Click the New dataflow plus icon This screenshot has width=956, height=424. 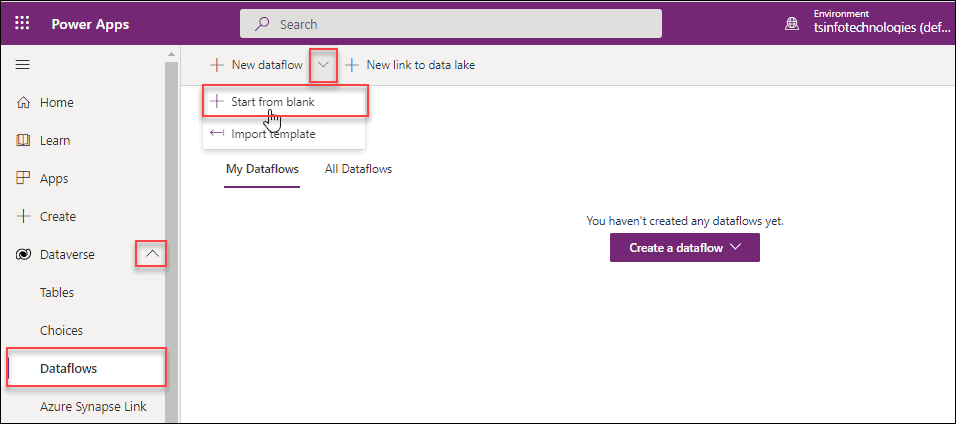tap(216, 65)
